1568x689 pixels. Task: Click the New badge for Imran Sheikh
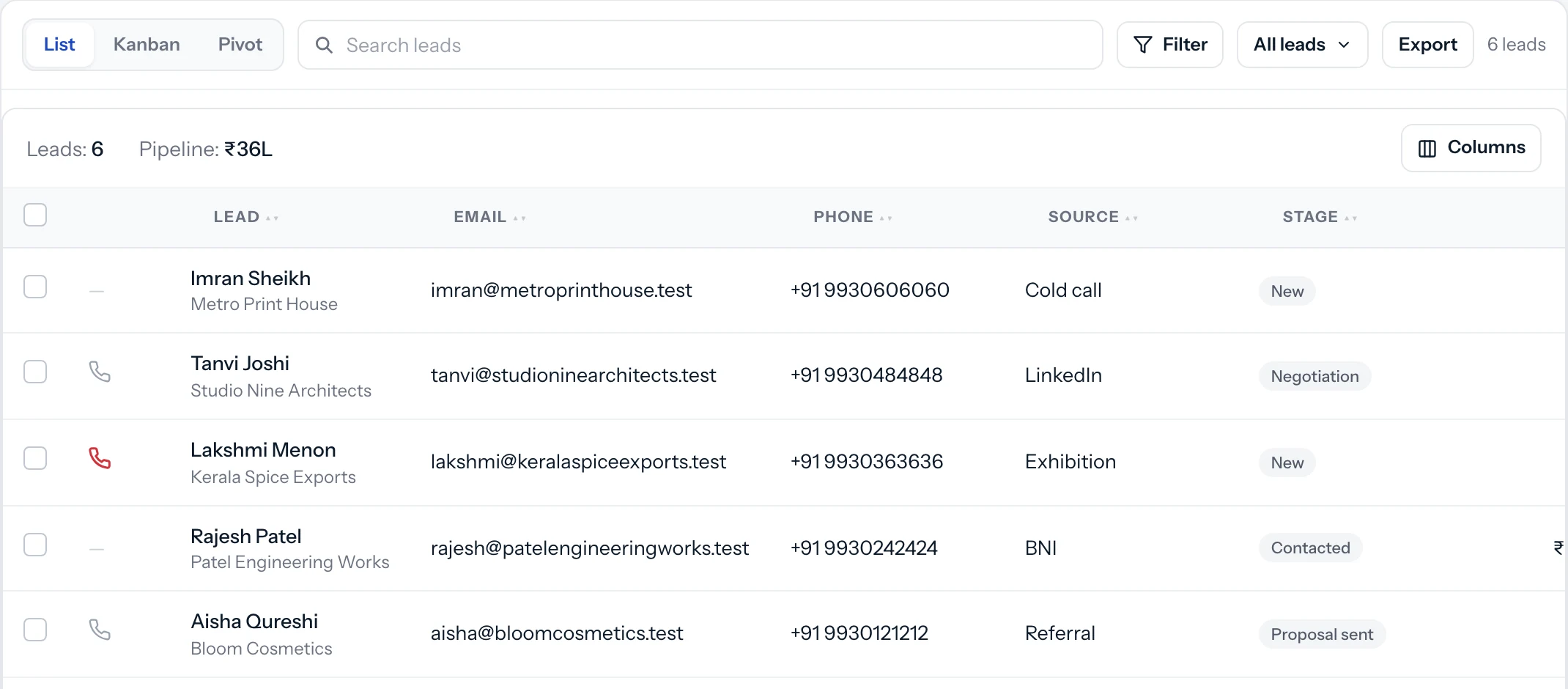coord(1287,291)
